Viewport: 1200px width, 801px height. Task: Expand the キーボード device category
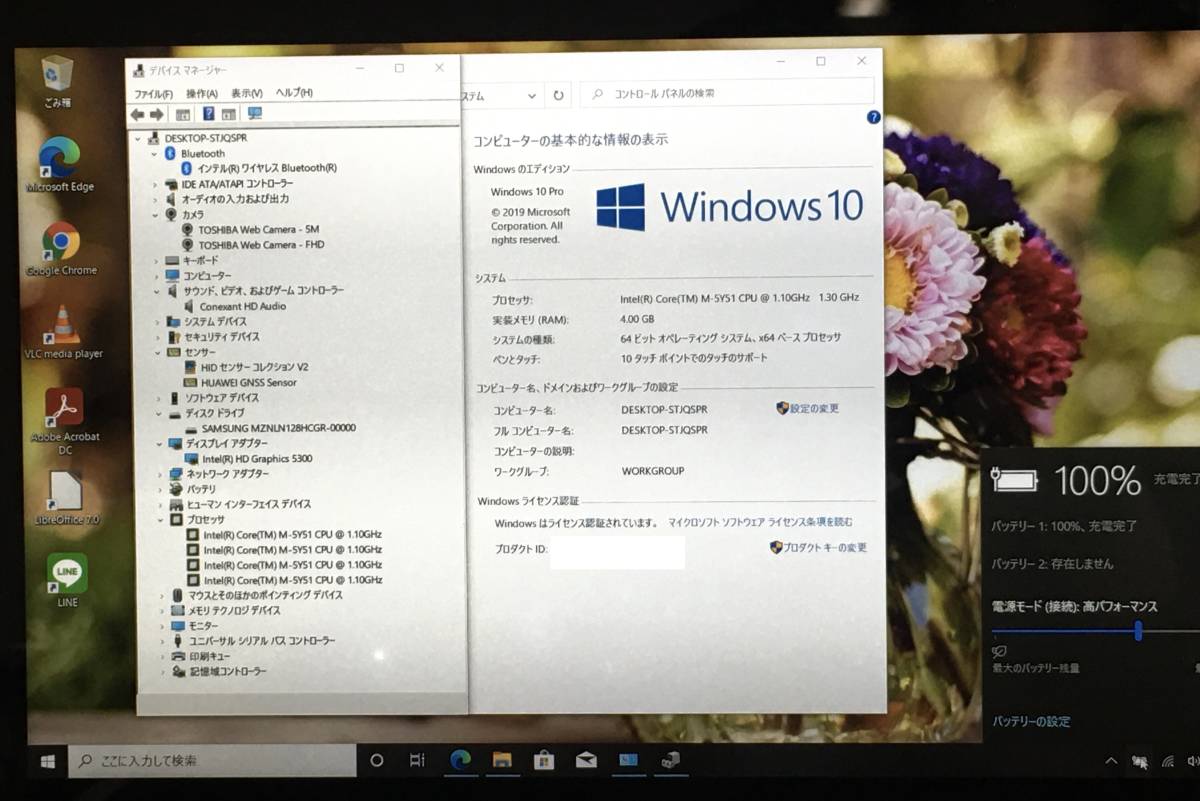tap(156, 260)
